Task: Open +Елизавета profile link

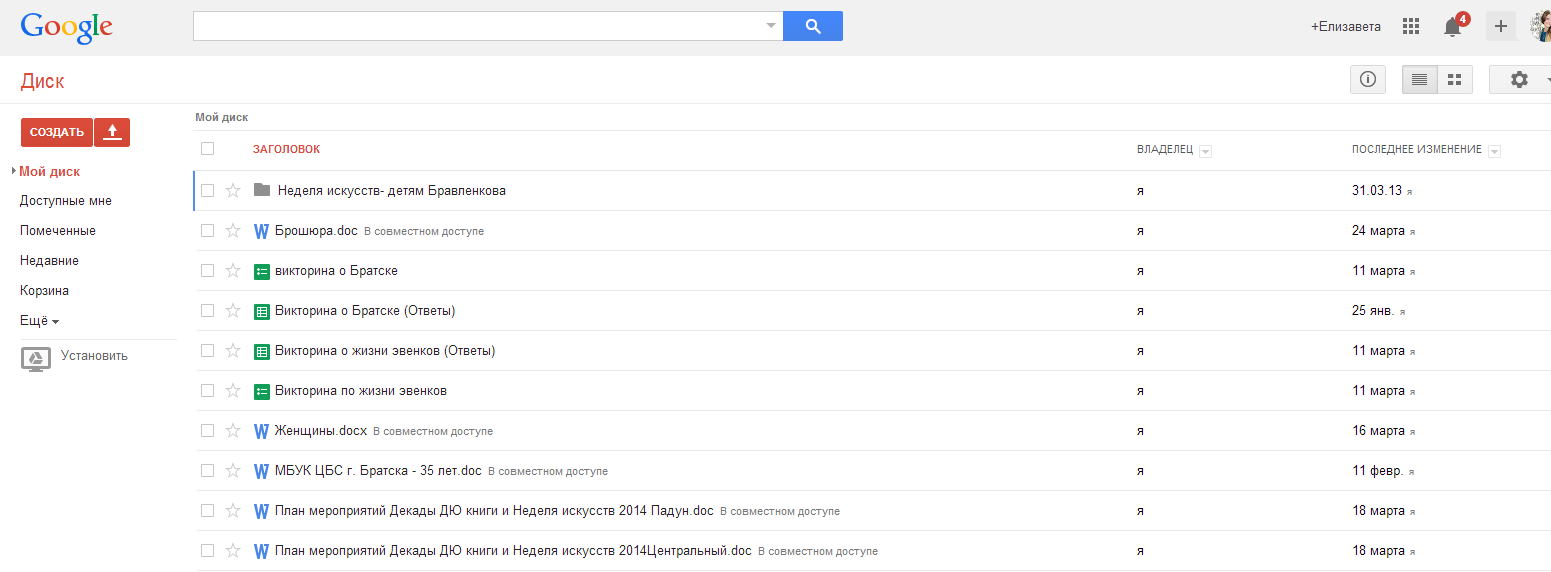Action: tap(1346, 27)
